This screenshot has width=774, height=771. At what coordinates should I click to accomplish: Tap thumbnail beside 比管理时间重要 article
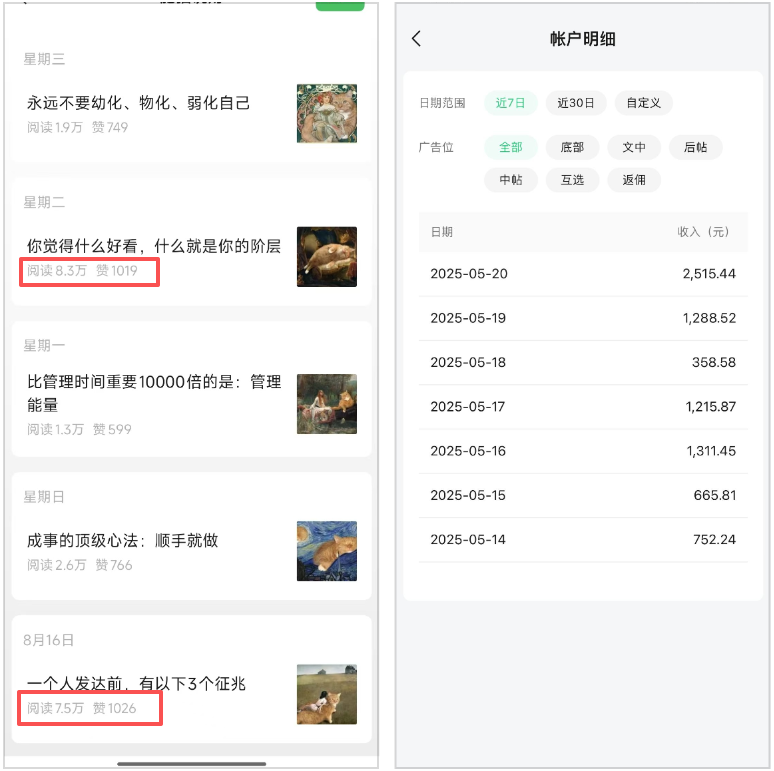point(327,404)
